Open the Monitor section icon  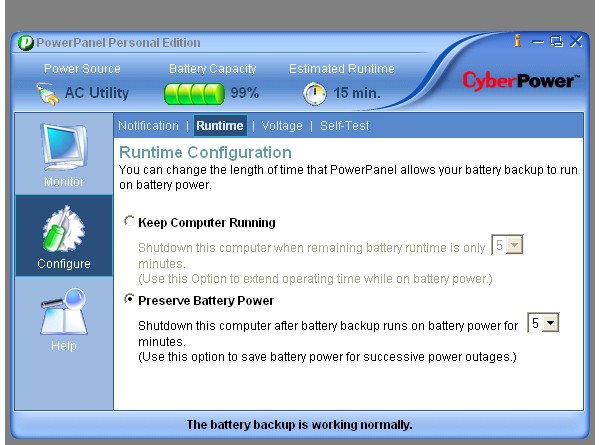point(64,147)
